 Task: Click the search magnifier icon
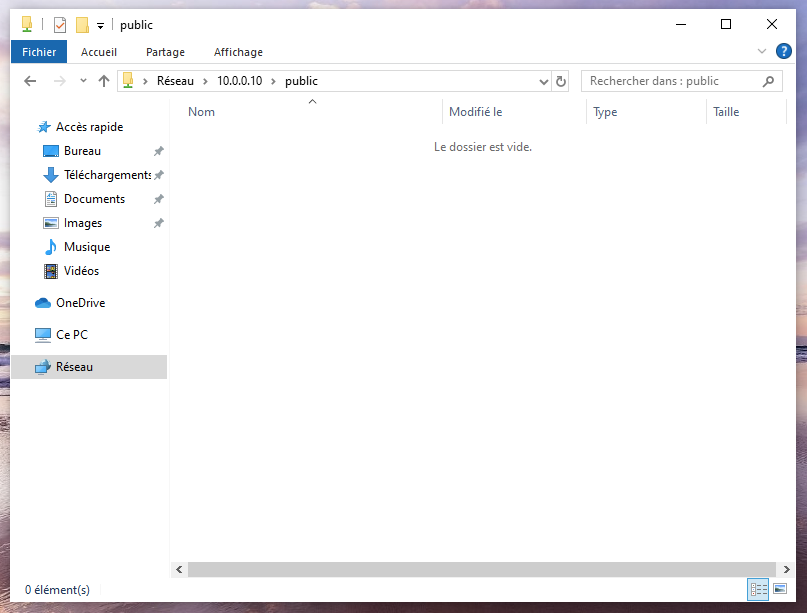pos(768,81)
